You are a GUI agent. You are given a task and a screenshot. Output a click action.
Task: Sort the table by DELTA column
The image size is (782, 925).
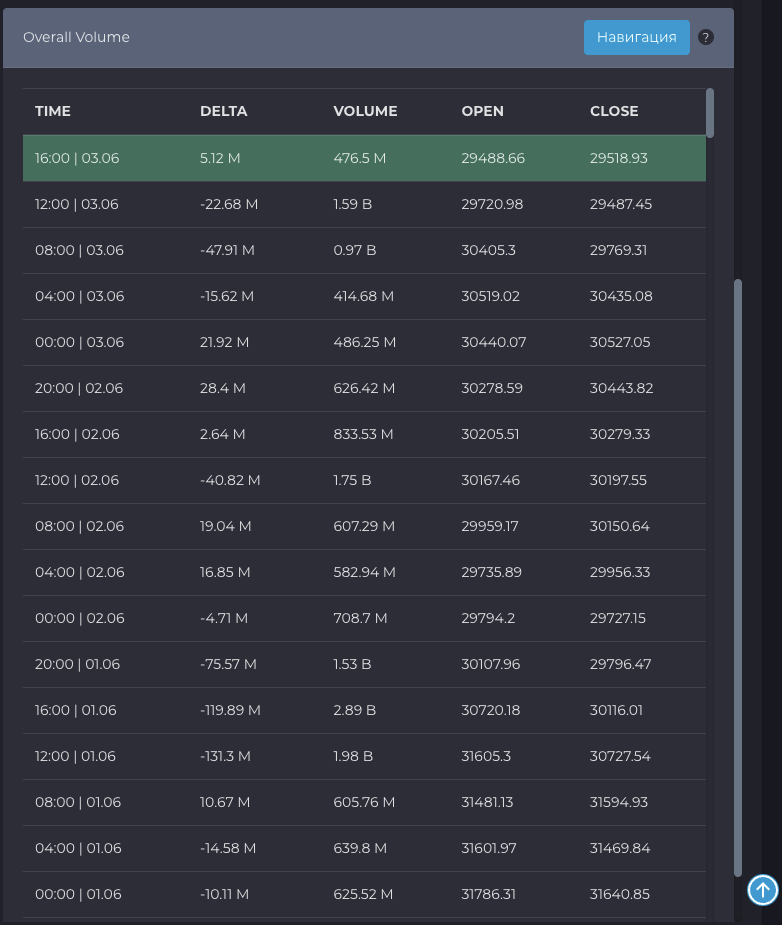pos(223,111)
